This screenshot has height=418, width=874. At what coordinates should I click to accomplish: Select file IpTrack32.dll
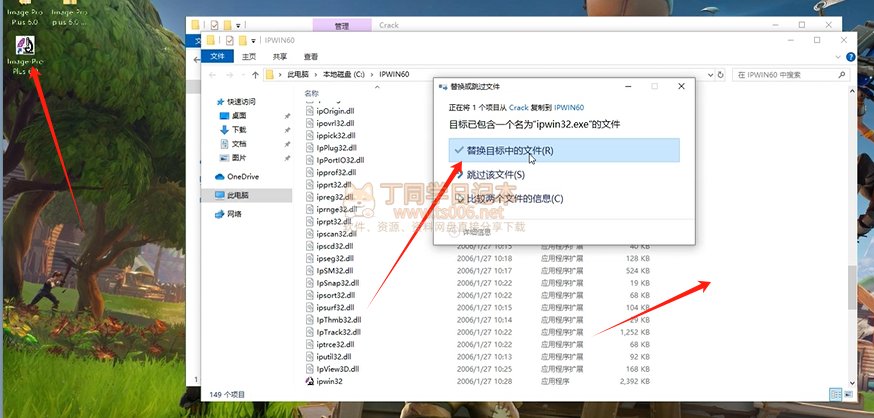coord(337,332)
